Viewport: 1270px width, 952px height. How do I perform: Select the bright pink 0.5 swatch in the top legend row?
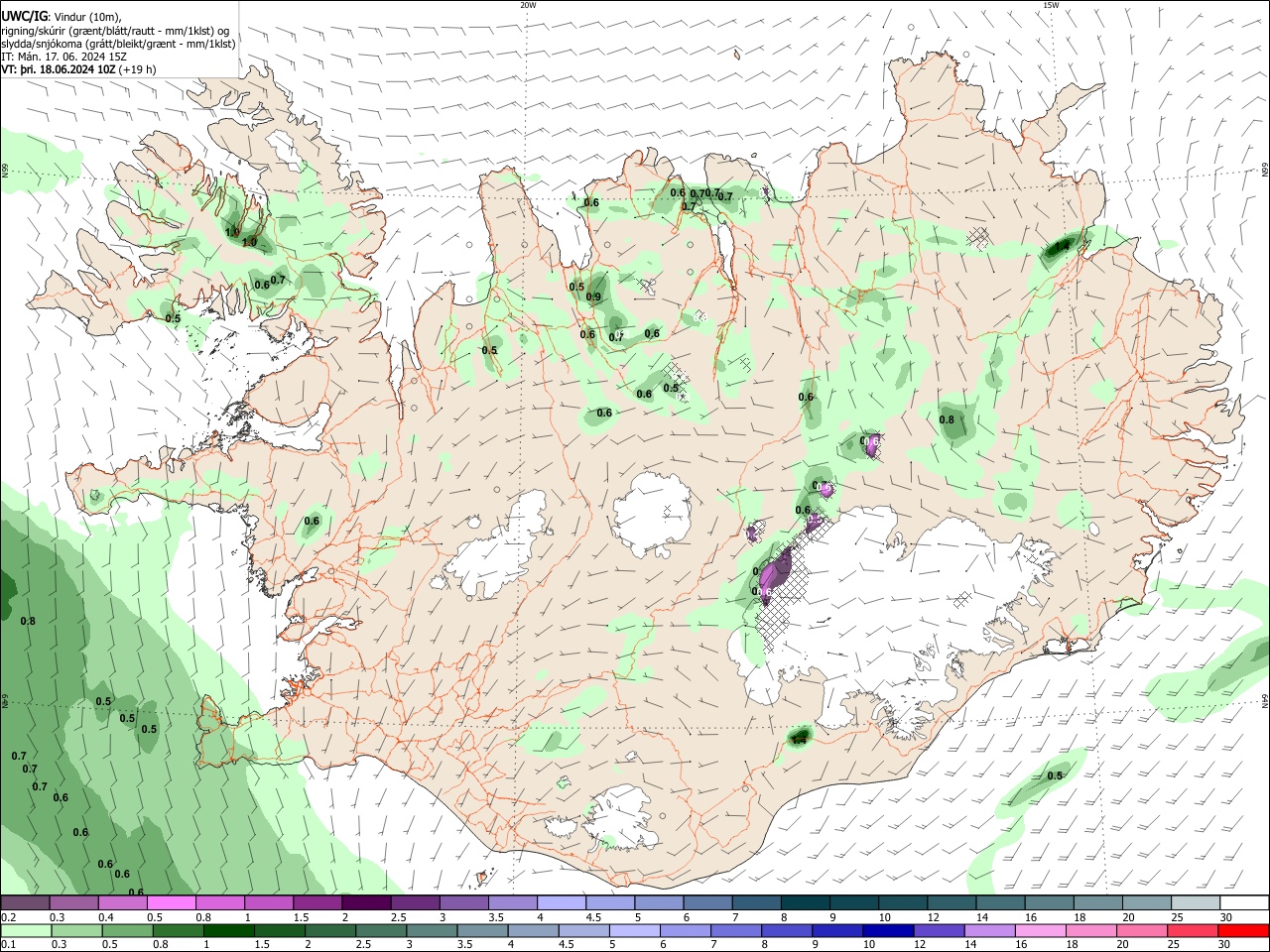point(172,903)
